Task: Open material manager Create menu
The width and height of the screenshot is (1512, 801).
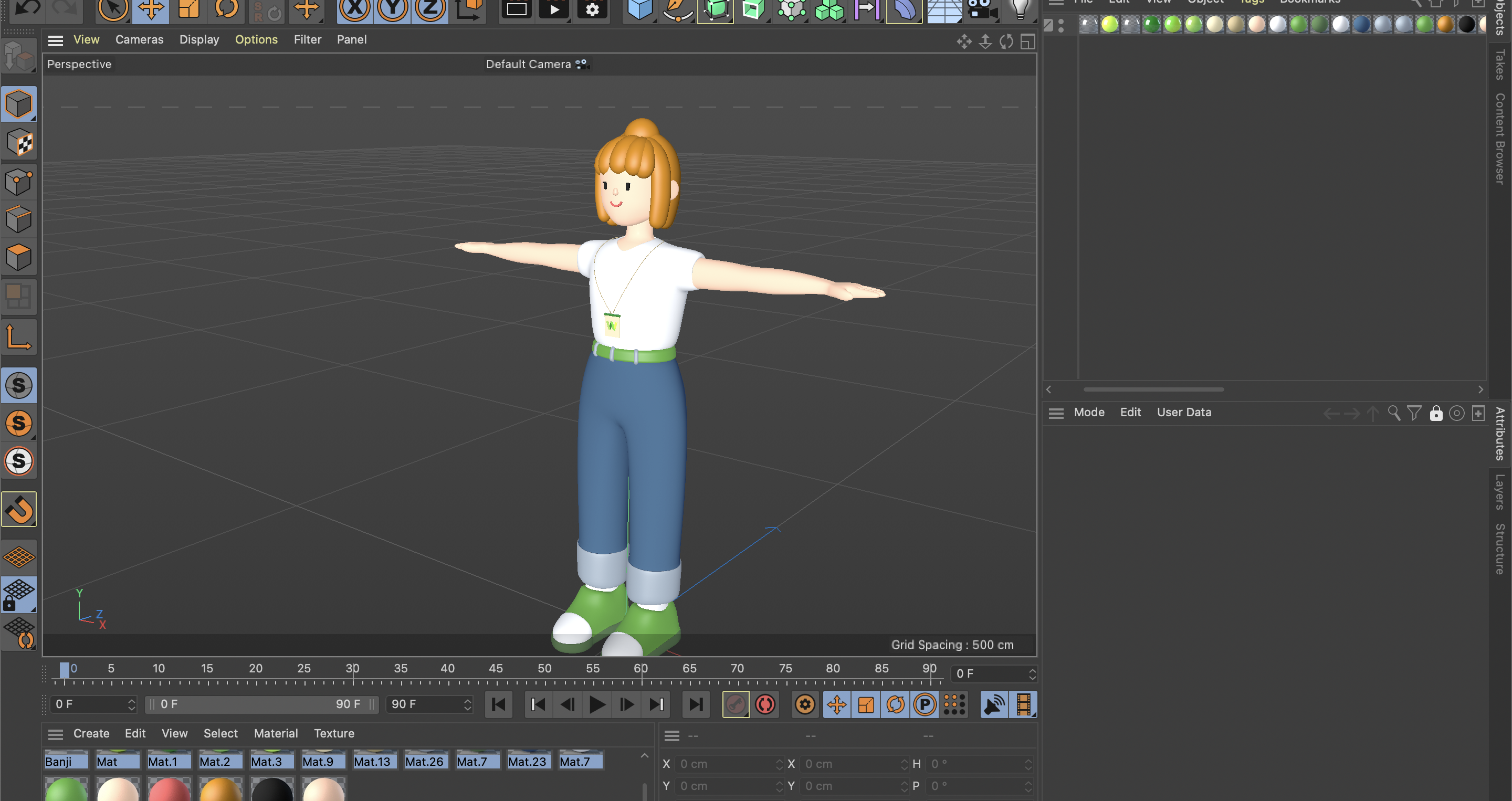Action: (91, 733)
